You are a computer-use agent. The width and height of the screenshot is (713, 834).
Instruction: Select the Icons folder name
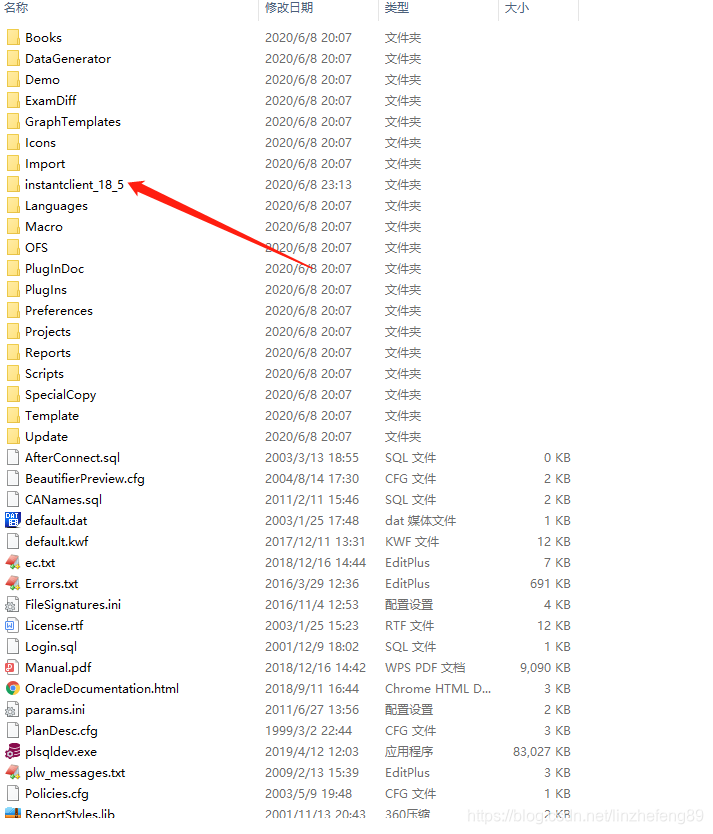40,143
